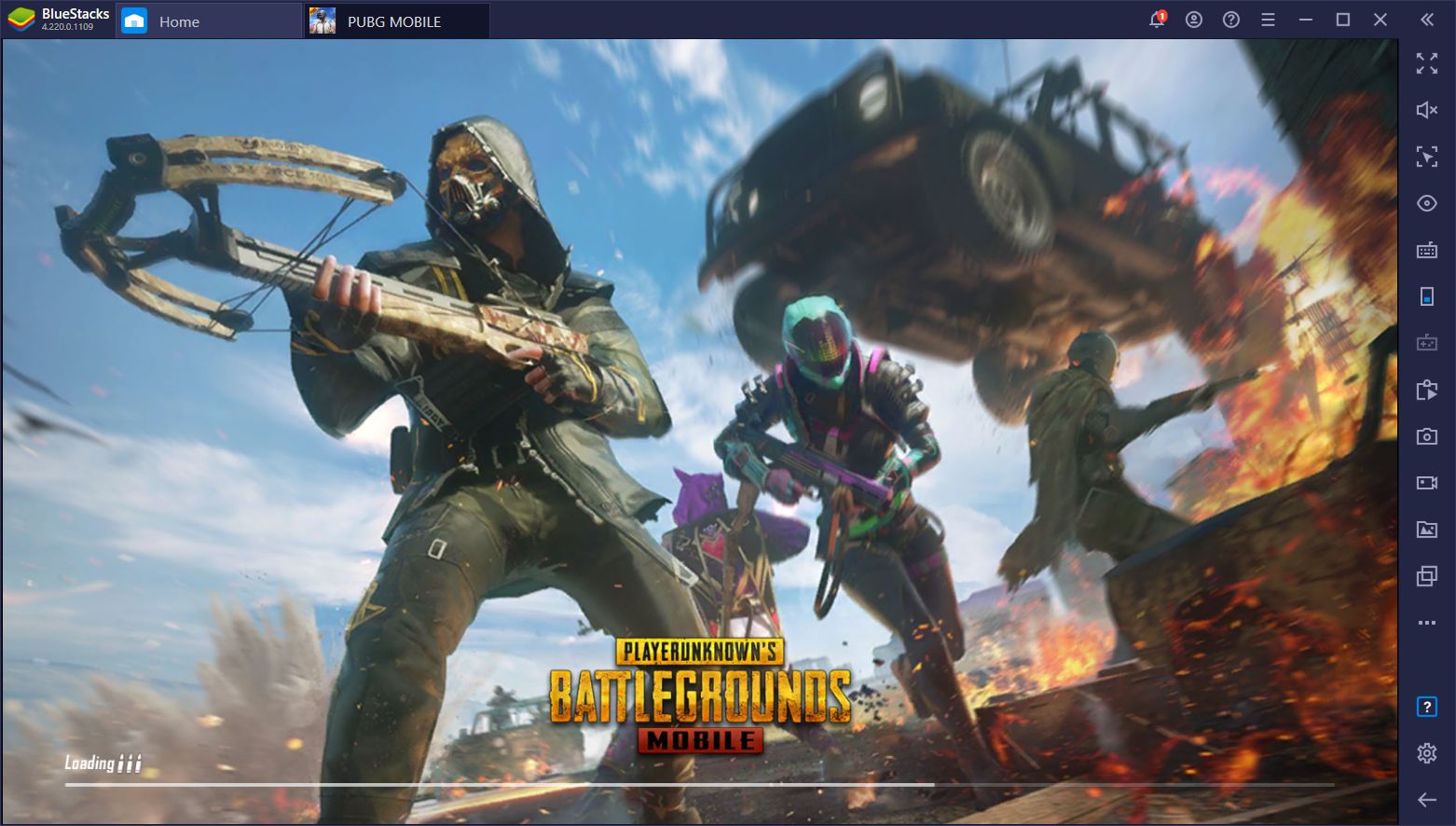Mute volume using the sidebar speaker icon
The height and width of the screenshot is (826, 1456).
pyautogui.click(x=1427, y=110)
